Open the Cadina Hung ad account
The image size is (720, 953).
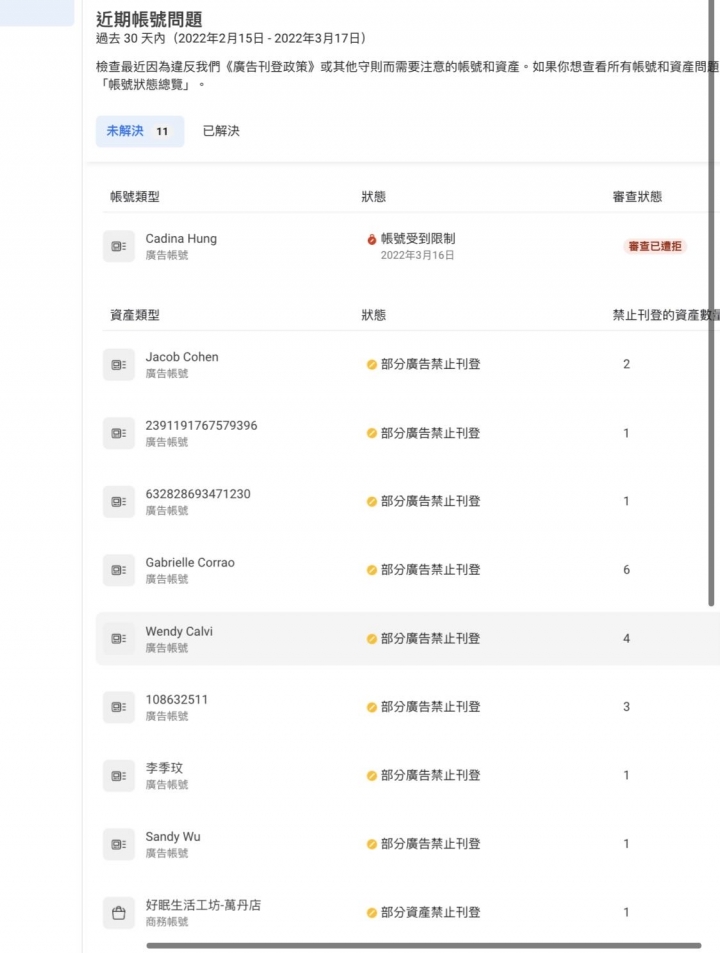[181, 239]
